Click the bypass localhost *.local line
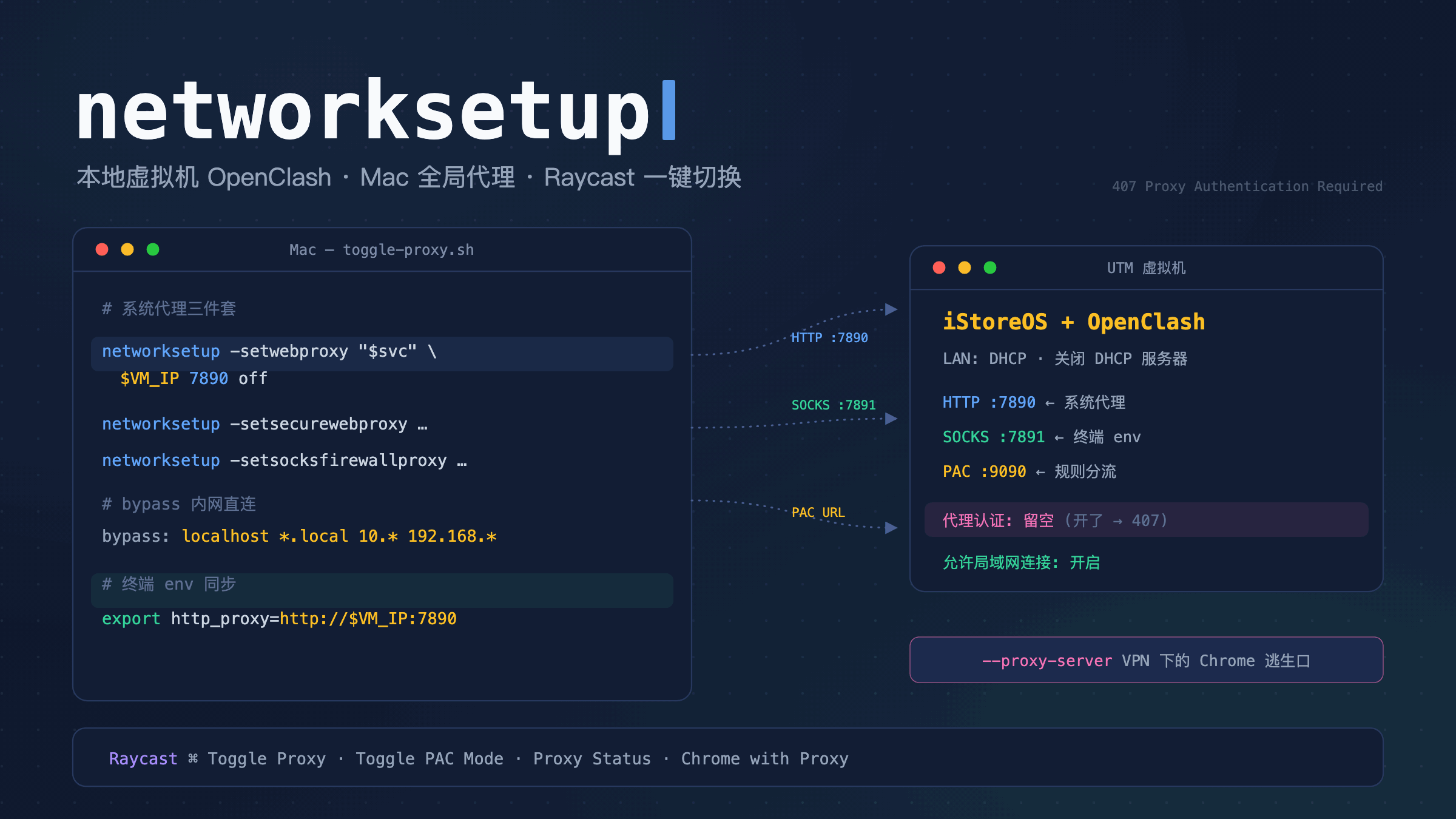The height and width of the screenshot is (819, 1456). click(299, 536)
